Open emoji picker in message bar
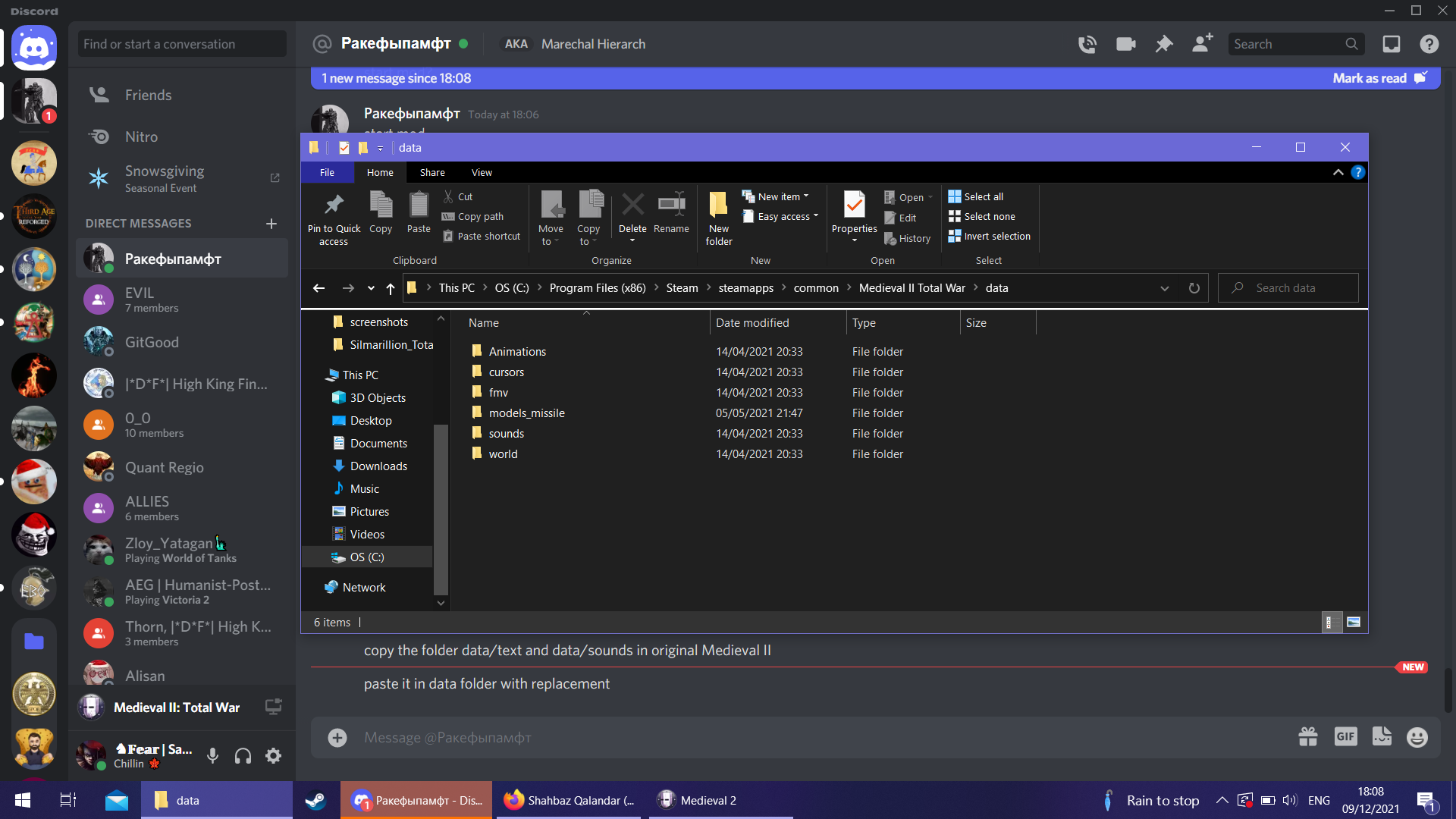 (1417, 737)
